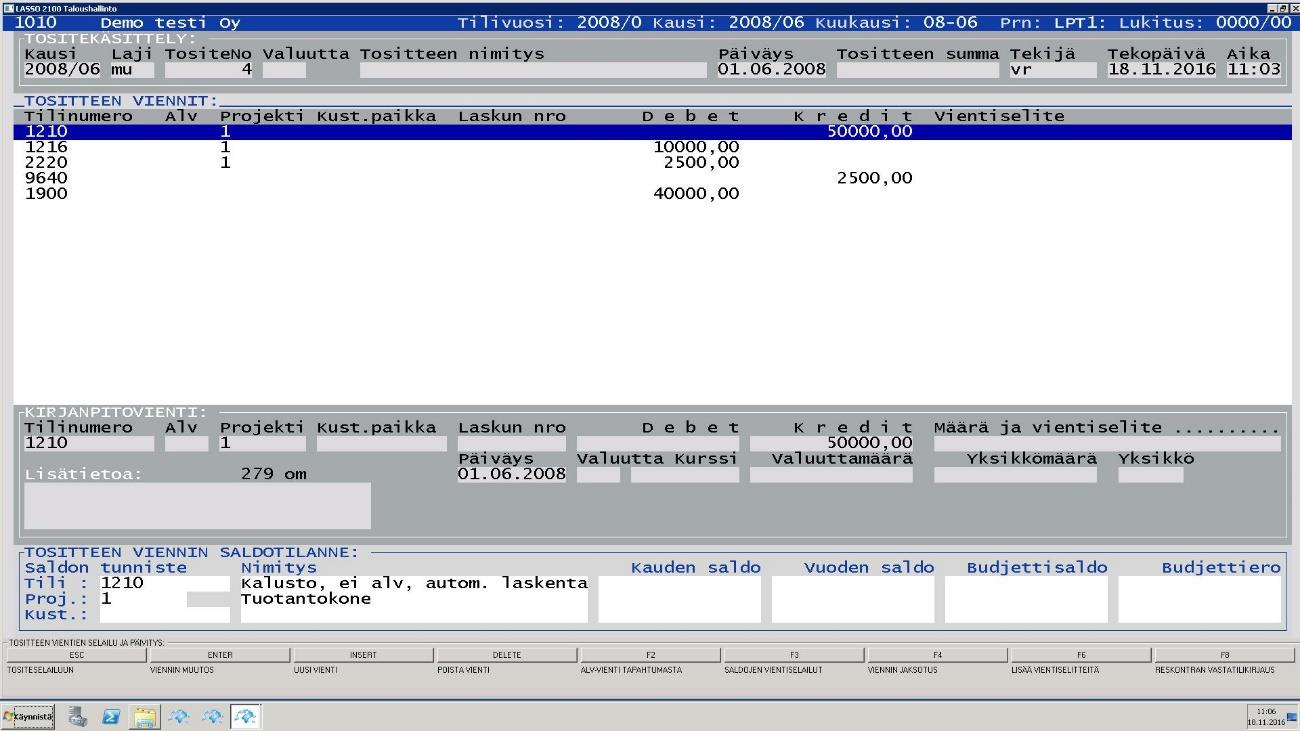Click the DELETE Poista vienti button

[x=507, y=655]
